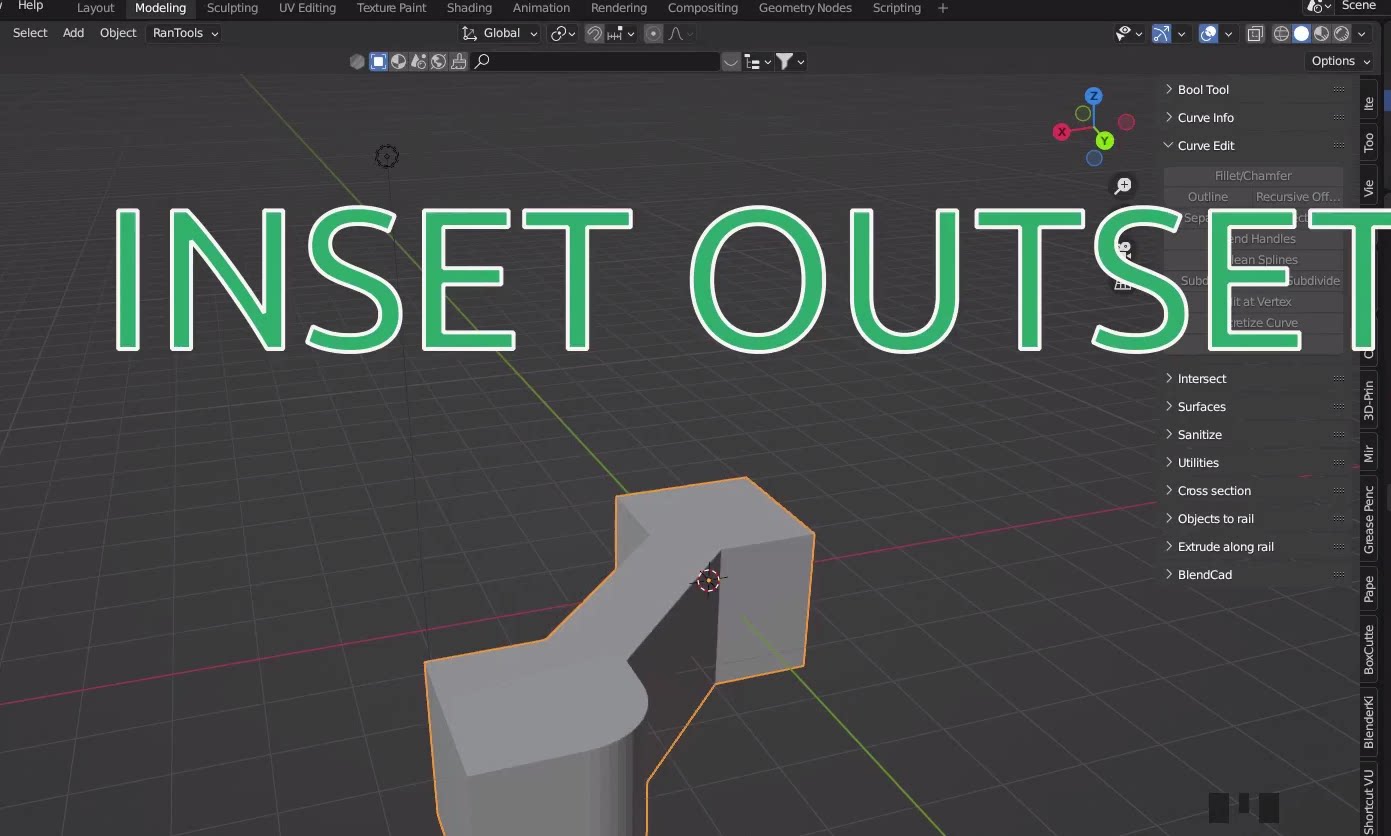
Task: Add new workspace with plus button
Action: pos(943,8)
